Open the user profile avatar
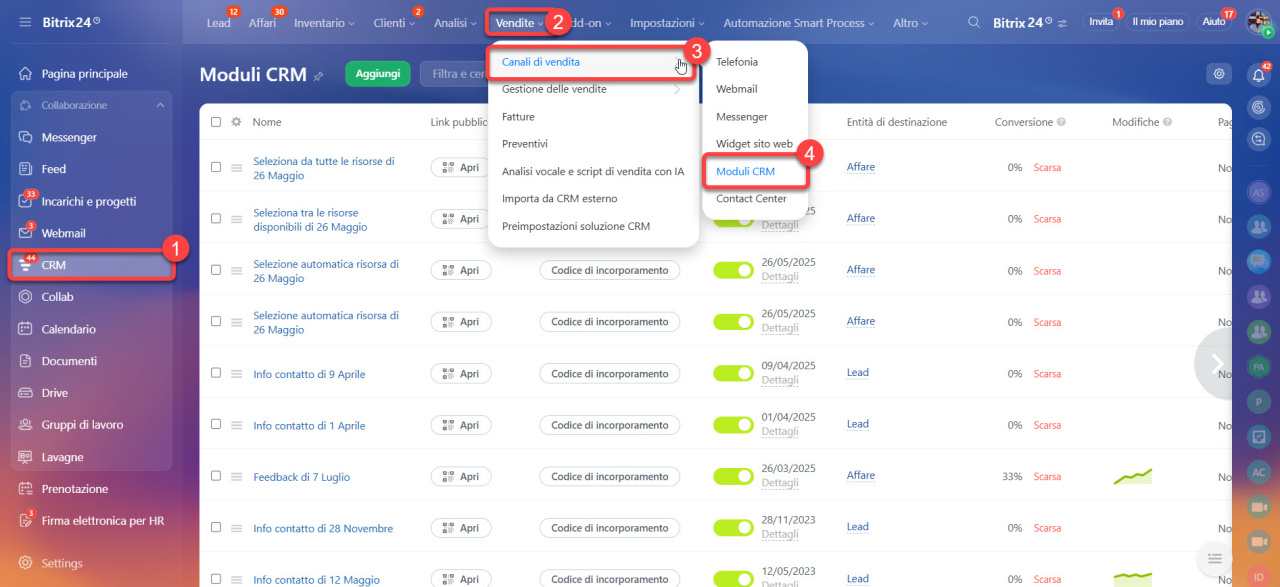 [1257, 21]
